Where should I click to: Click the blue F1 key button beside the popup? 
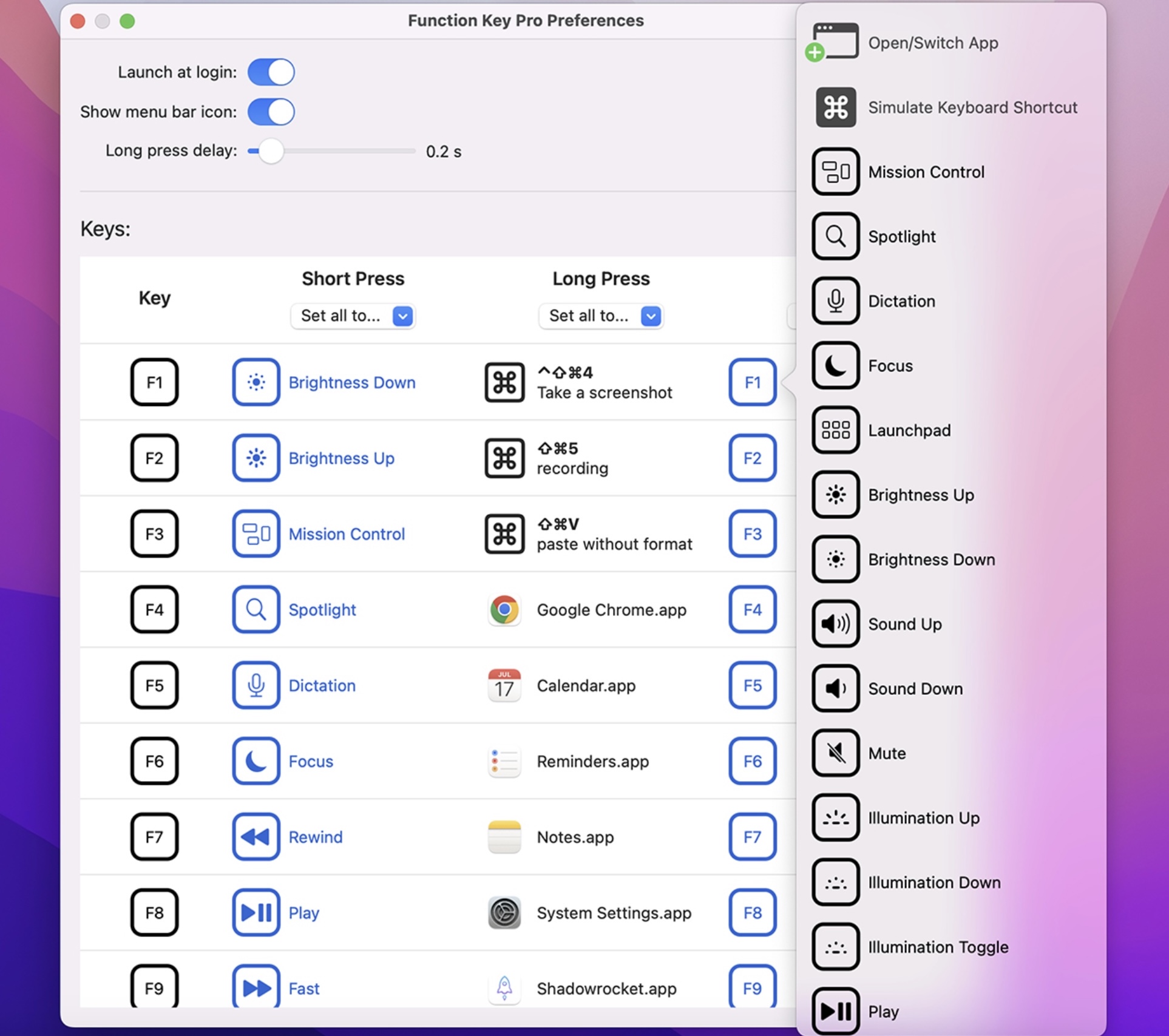pyautogui.click(x=752, y=382)
